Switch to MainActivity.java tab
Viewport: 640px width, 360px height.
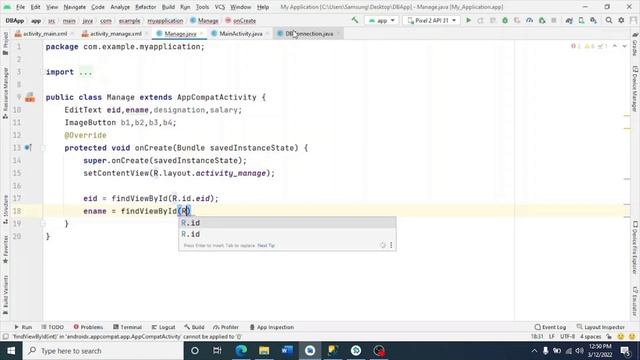240,34
